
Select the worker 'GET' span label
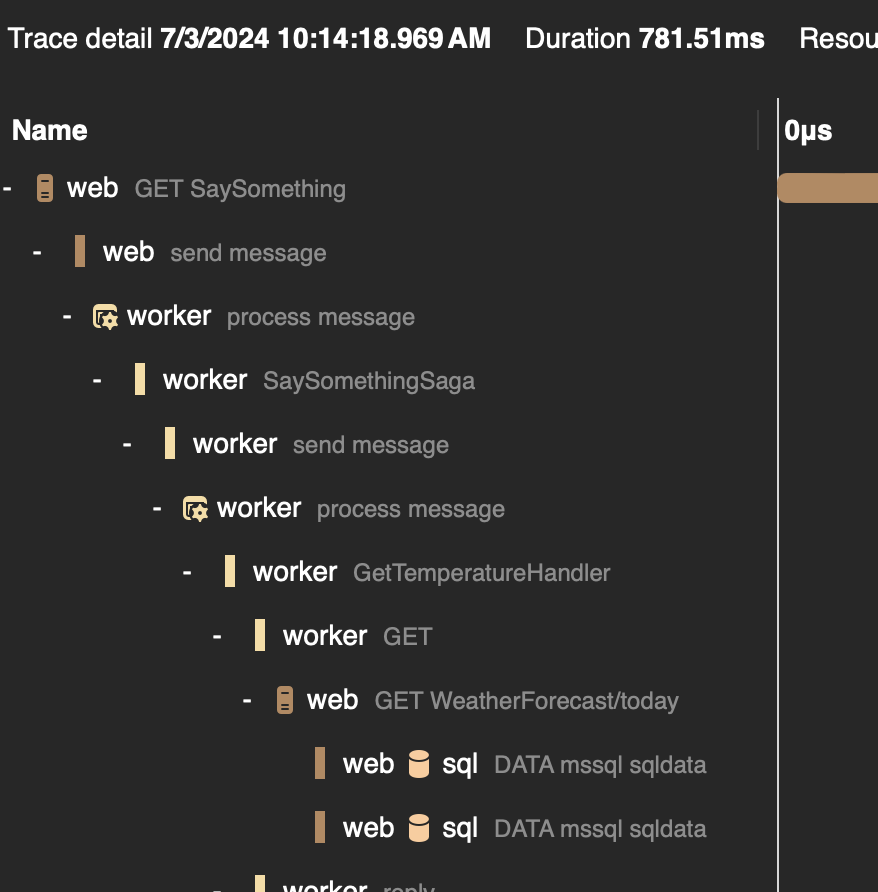408,637
